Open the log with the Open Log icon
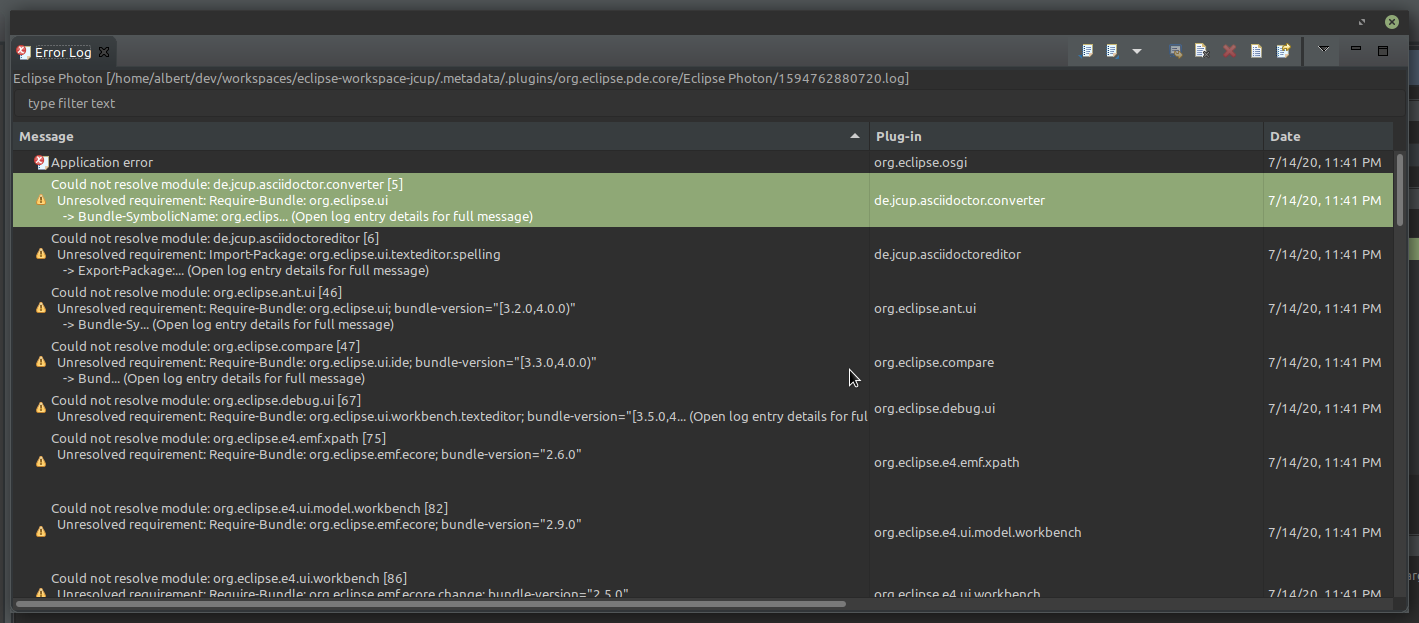 tap(1256, 50)
